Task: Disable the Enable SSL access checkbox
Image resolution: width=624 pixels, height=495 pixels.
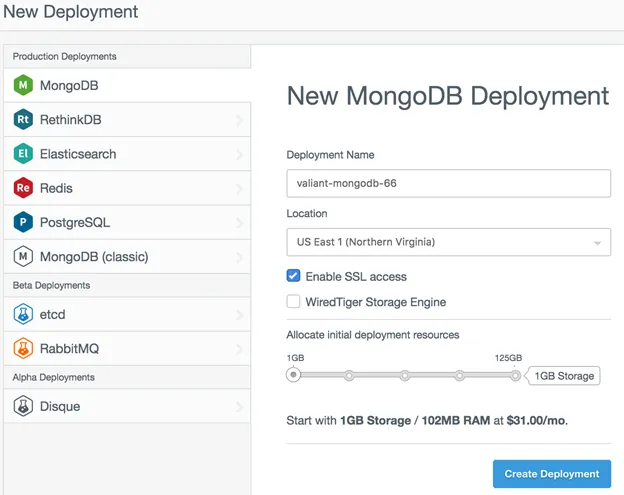Action: (x=294, y=276)
